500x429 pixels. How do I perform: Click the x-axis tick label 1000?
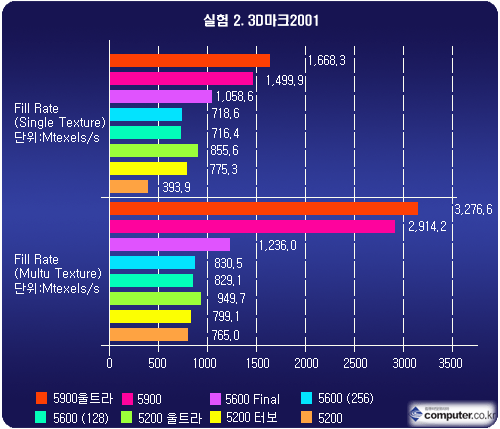(205, 363)
